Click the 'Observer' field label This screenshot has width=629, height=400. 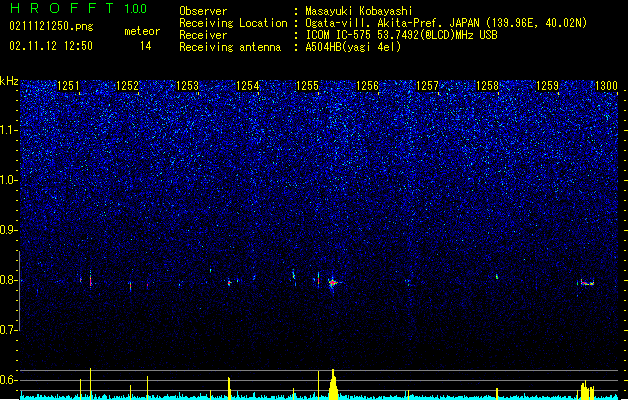203,11
